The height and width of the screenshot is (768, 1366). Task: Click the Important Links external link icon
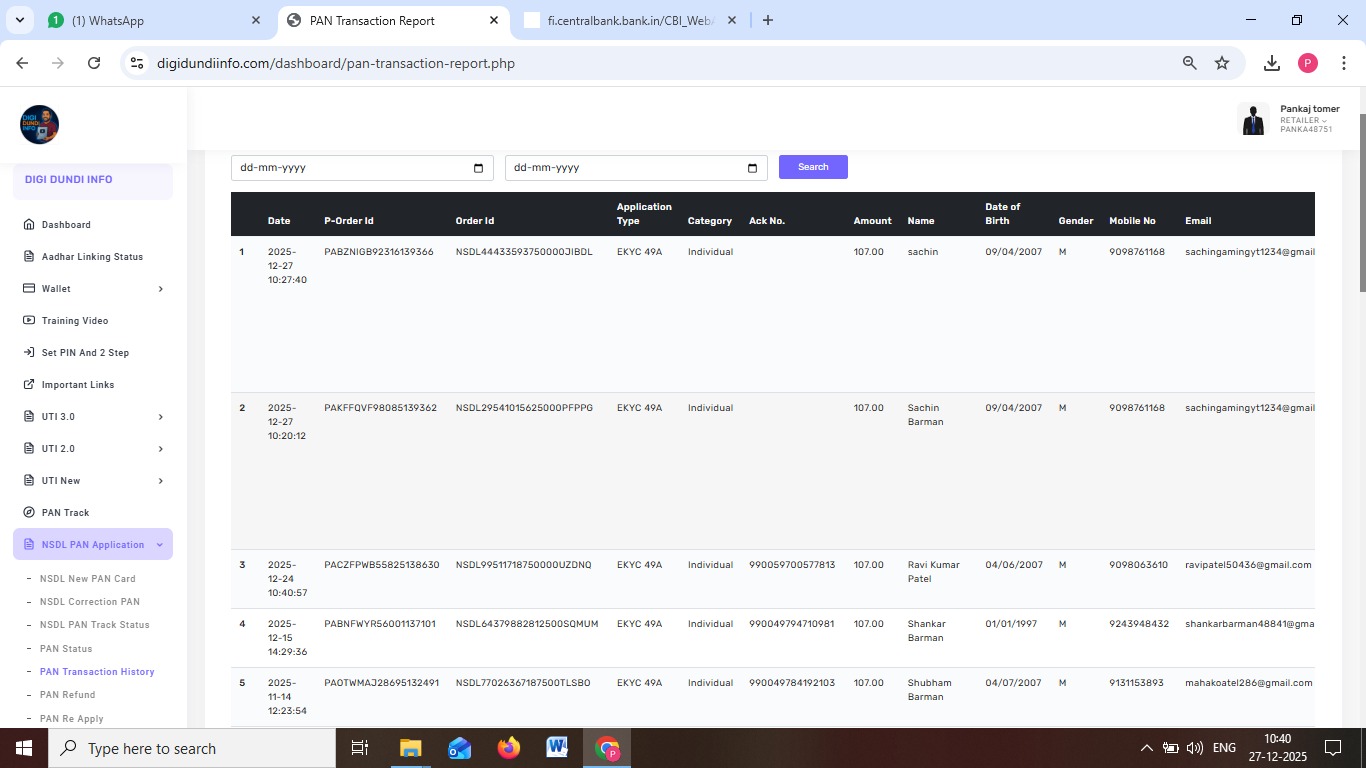(29, 385)
